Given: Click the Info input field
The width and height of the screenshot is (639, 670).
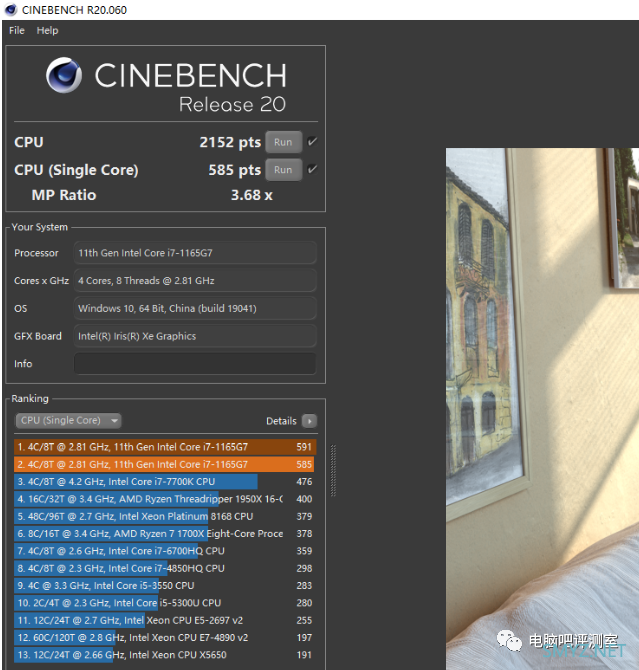Looking at the screenshot, I should 195,364.
